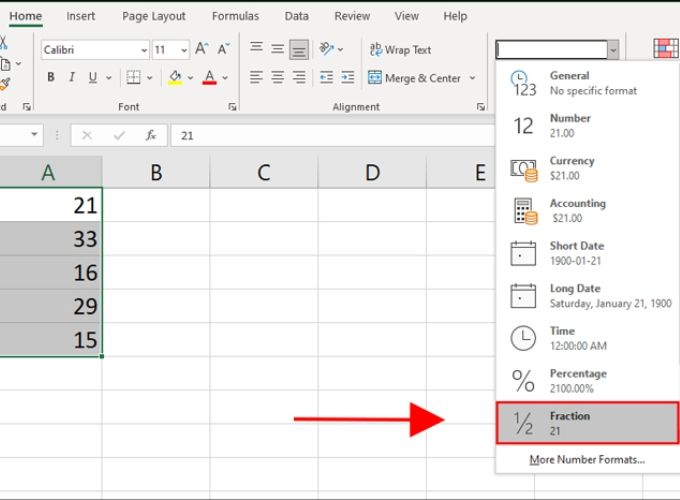Toggle Italic formatting

pos(72,78)
